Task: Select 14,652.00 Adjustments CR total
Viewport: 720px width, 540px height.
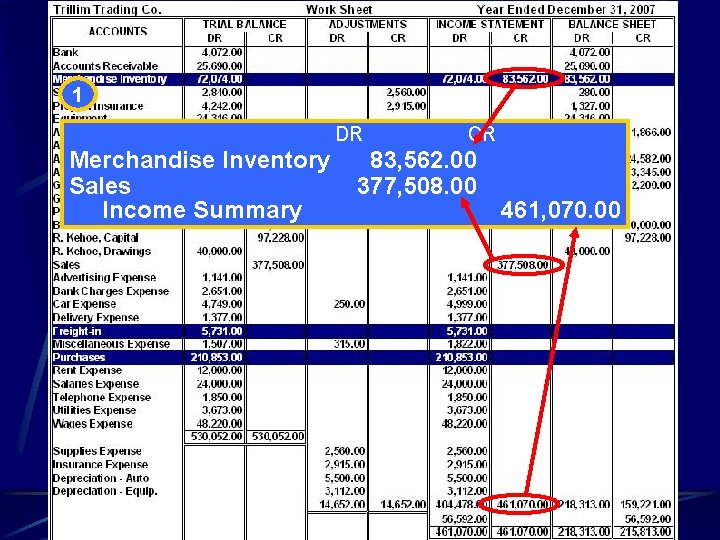Action: [x=403, y=504]
